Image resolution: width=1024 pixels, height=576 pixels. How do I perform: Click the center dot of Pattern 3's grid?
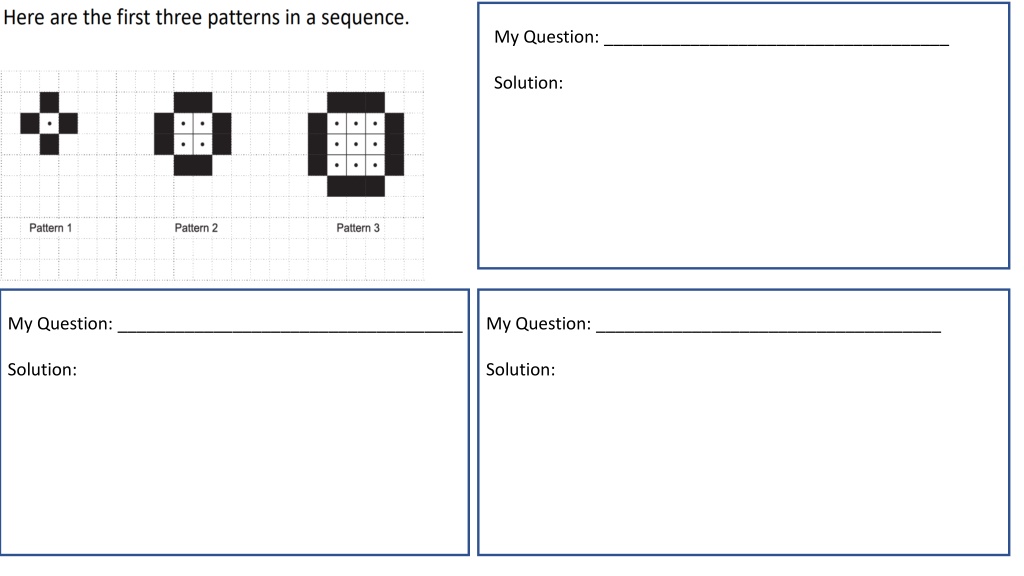tap(356, 144)
